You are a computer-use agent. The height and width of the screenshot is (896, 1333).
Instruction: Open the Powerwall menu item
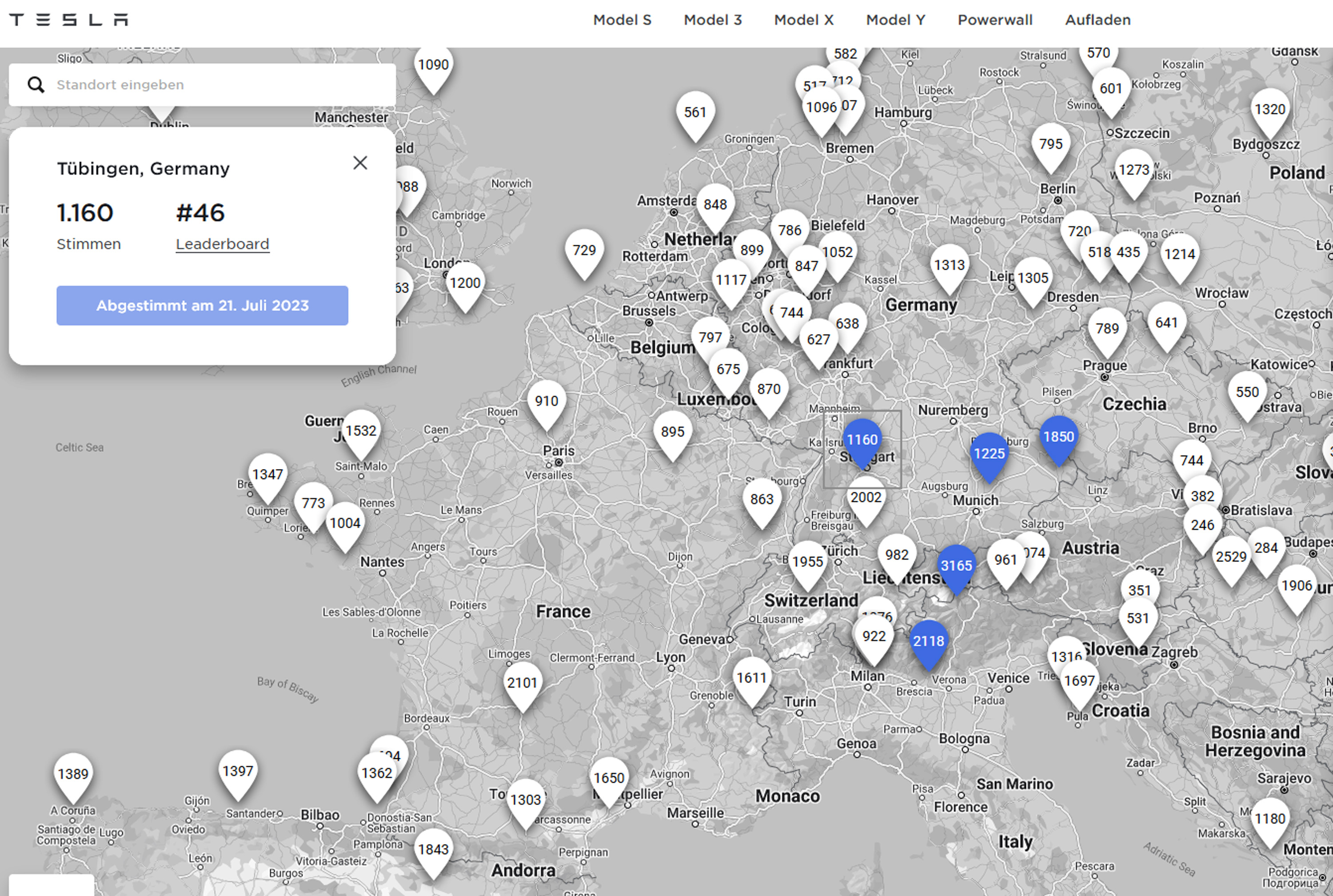(x=994, y=20)
